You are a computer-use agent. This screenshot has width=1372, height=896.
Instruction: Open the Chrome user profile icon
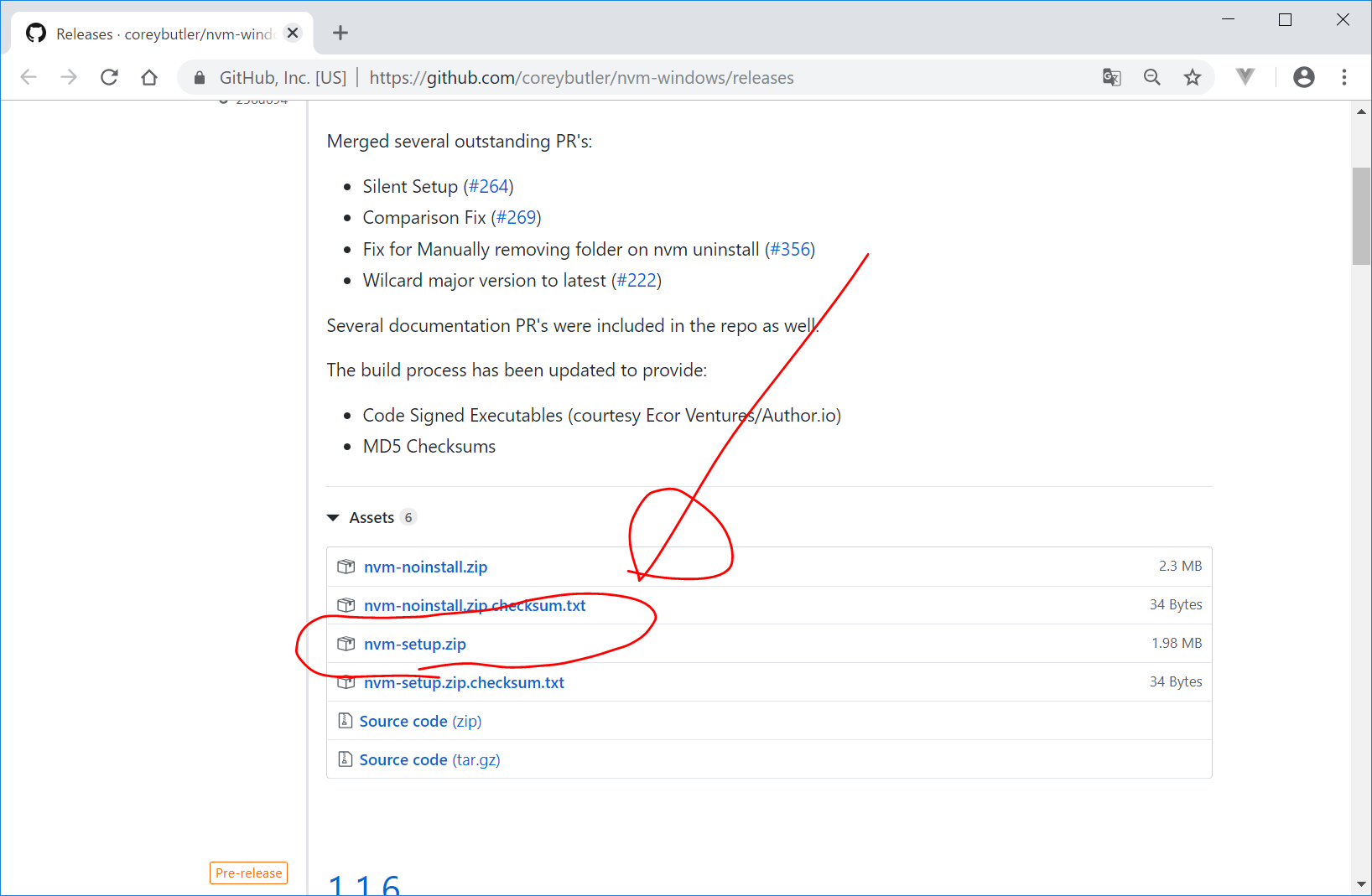click(x=1303, y=78)
